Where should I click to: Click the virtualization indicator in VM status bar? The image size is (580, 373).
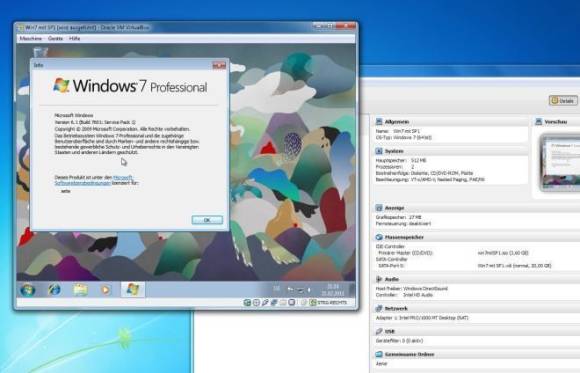coord(292,303)
